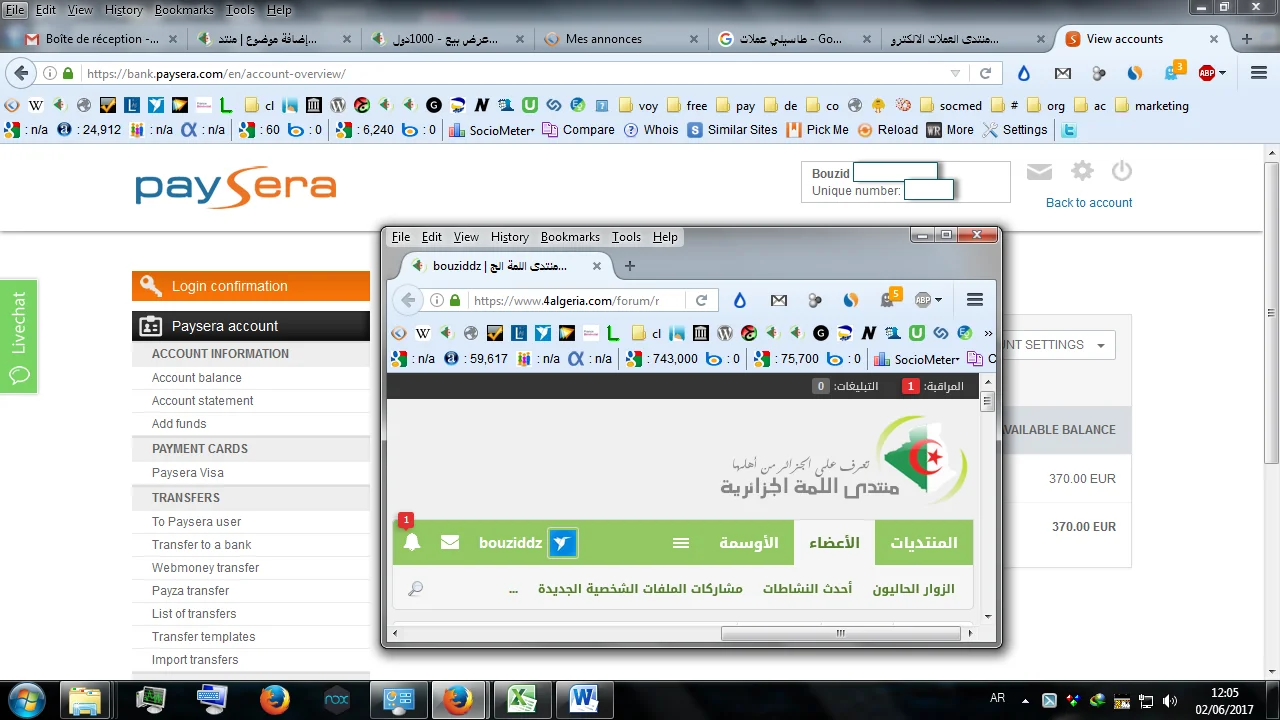Click the reload icon in 4algeria window
This screenshot has height=720, width=1280.
click(x=701, y=300)
